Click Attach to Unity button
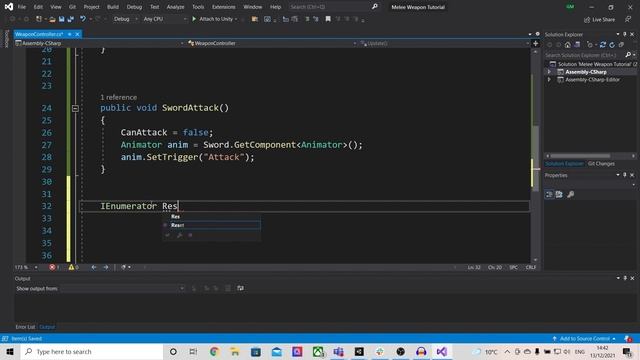Viewport: 640px width, 360px height. (215, 19)
